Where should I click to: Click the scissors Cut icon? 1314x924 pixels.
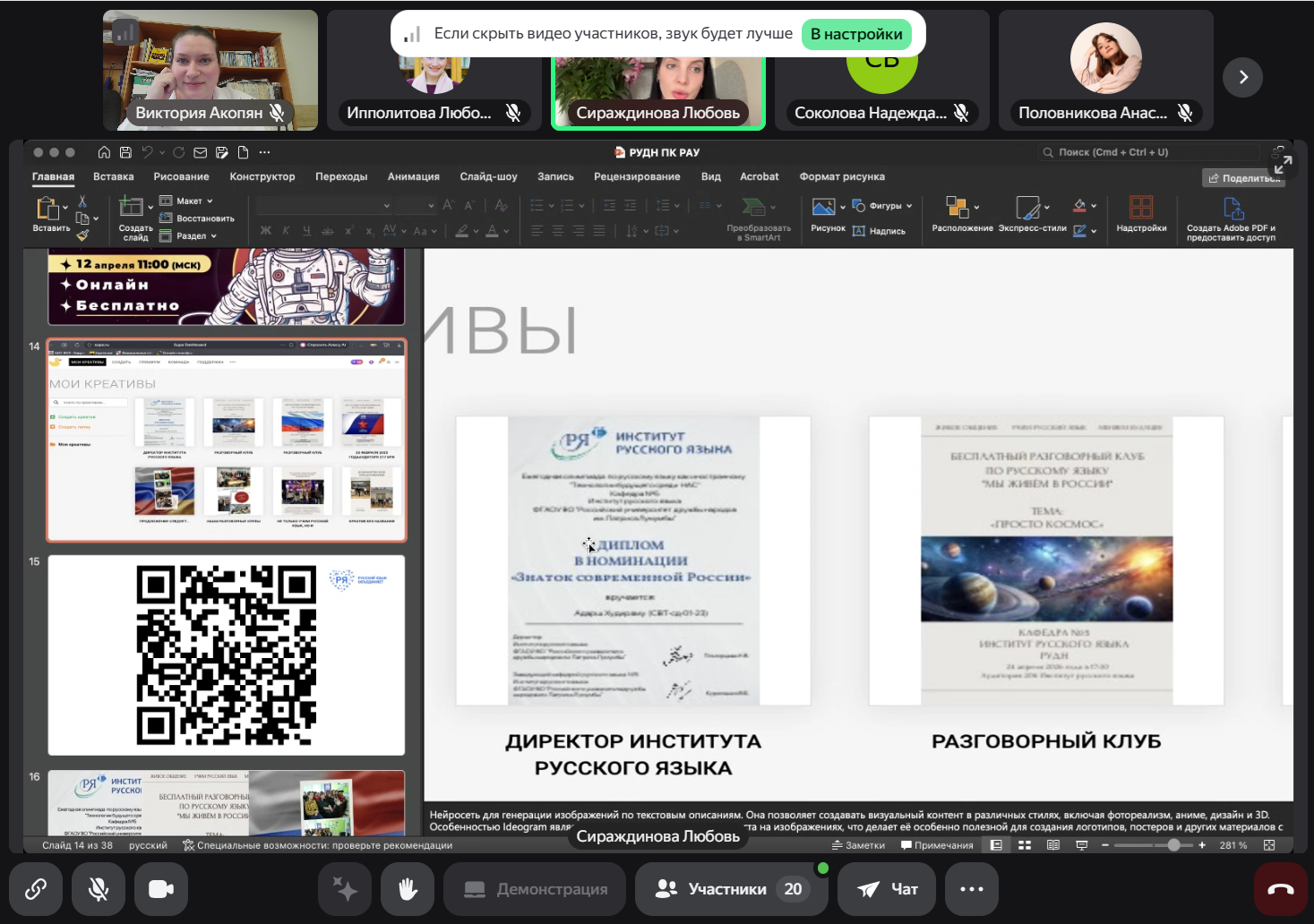click(82, 201)
